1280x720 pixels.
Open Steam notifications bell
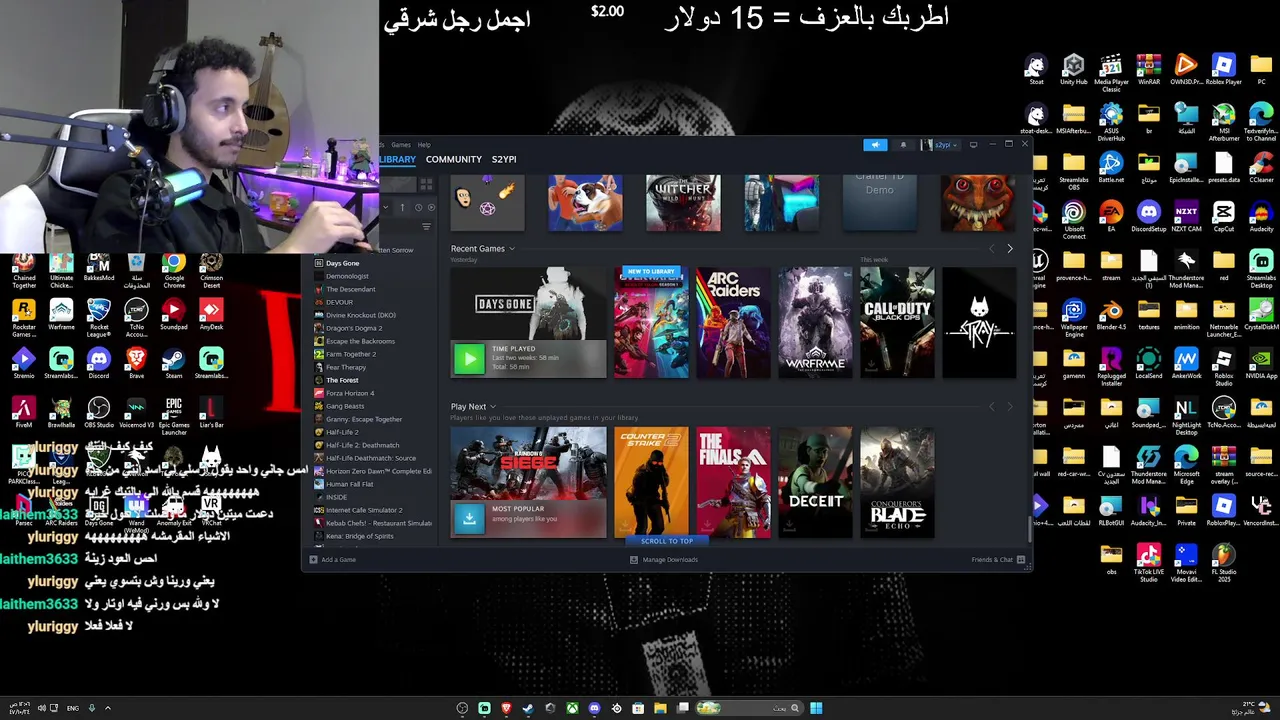903,145
